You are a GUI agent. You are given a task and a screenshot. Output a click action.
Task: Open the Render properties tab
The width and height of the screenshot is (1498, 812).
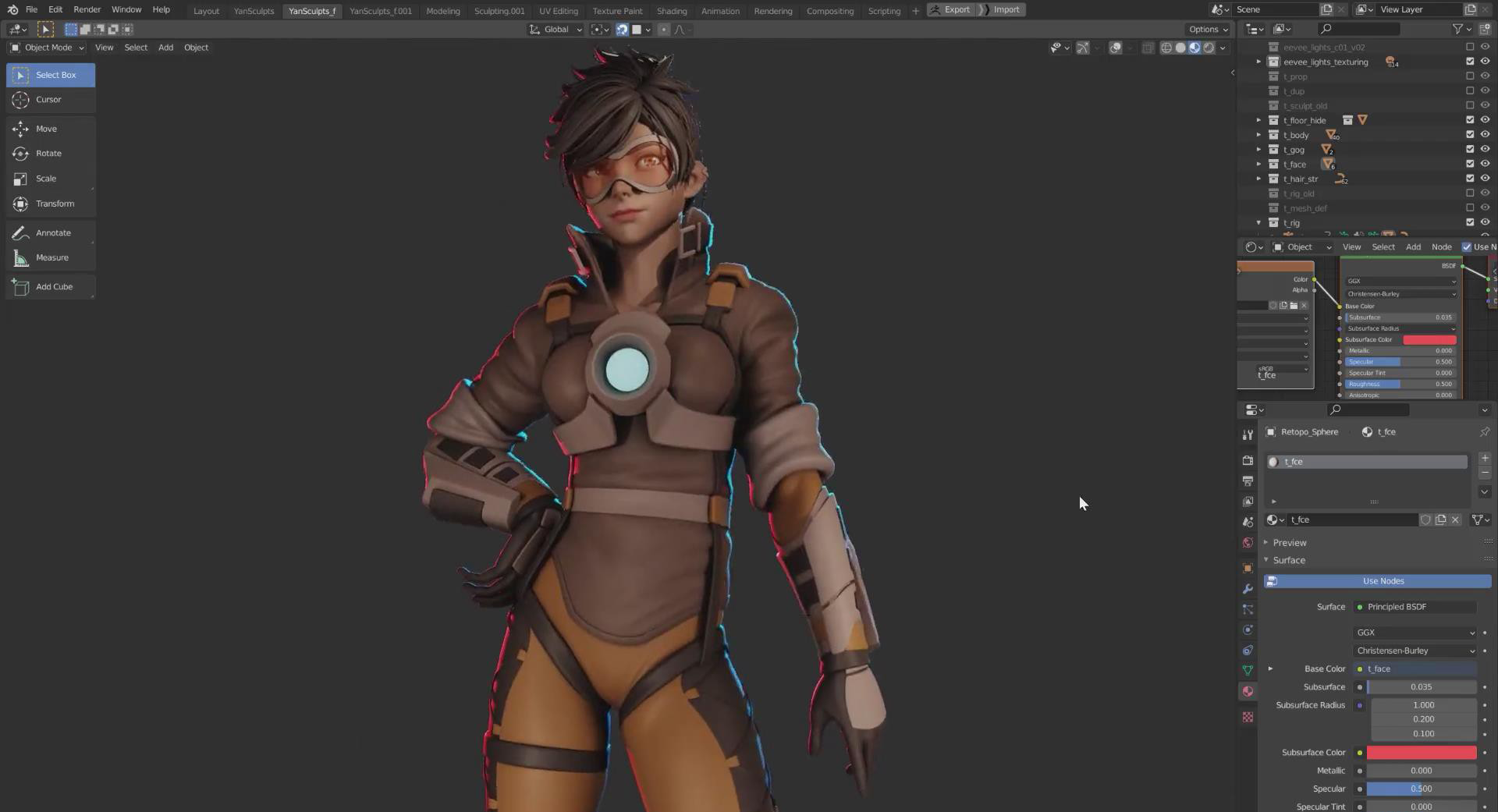(x=1248, y=460)
